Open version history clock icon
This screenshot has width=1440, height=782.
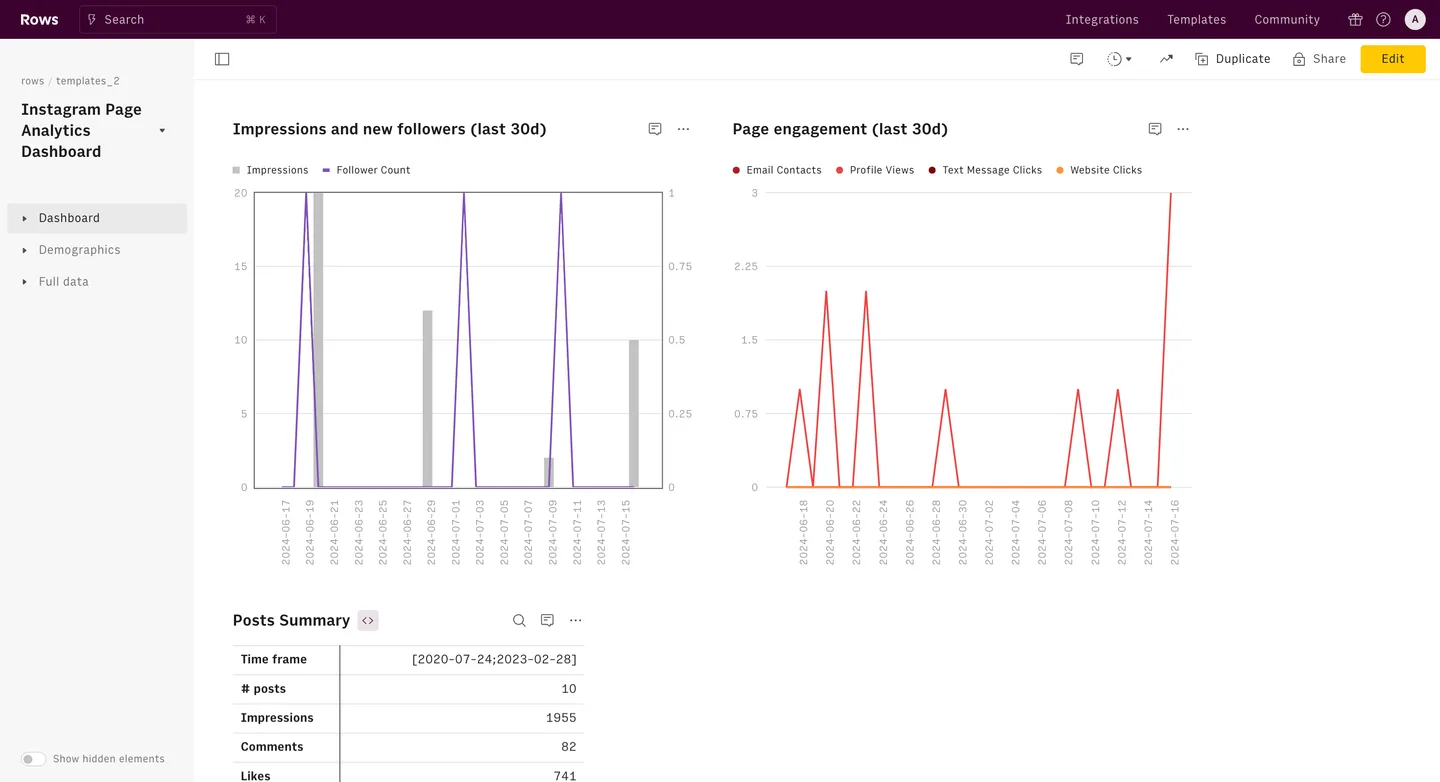(x=1119, y=59)
